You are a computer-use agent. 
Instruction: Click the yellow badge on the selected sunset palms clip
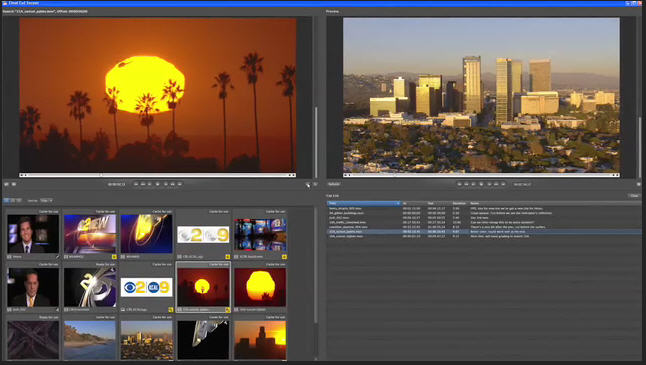point(227,309)
